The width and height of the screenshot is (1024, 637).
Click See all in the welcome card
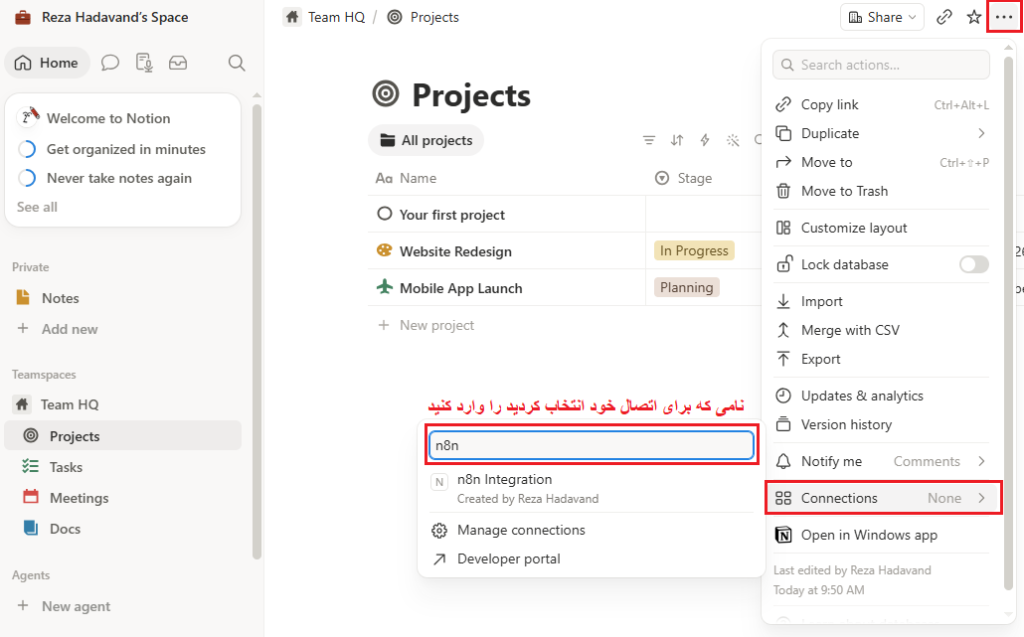pos(37,207)
